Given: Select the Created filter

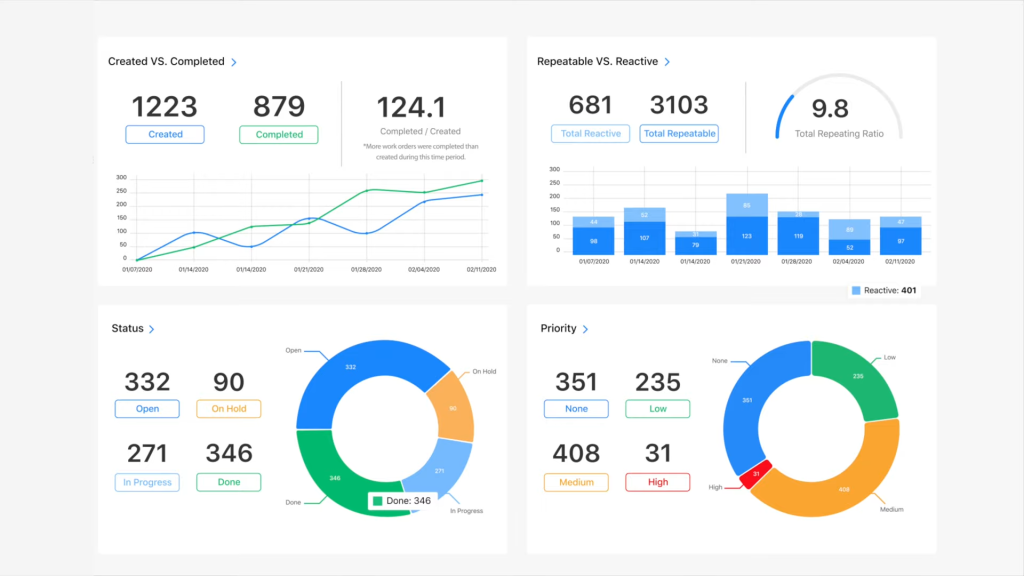Looking at the screenshot, I should (x=164, y=134).
